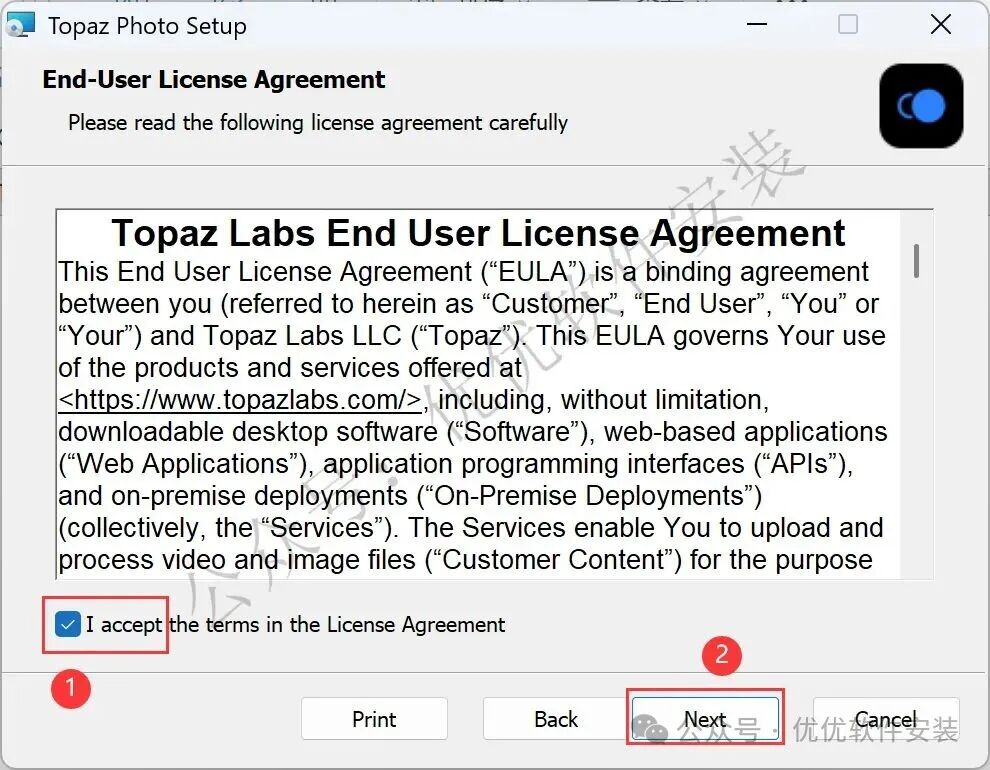Click the 'Topaz Photo Setup' title bar text
This screenshot has height=770, width=990.
[147, 26]
